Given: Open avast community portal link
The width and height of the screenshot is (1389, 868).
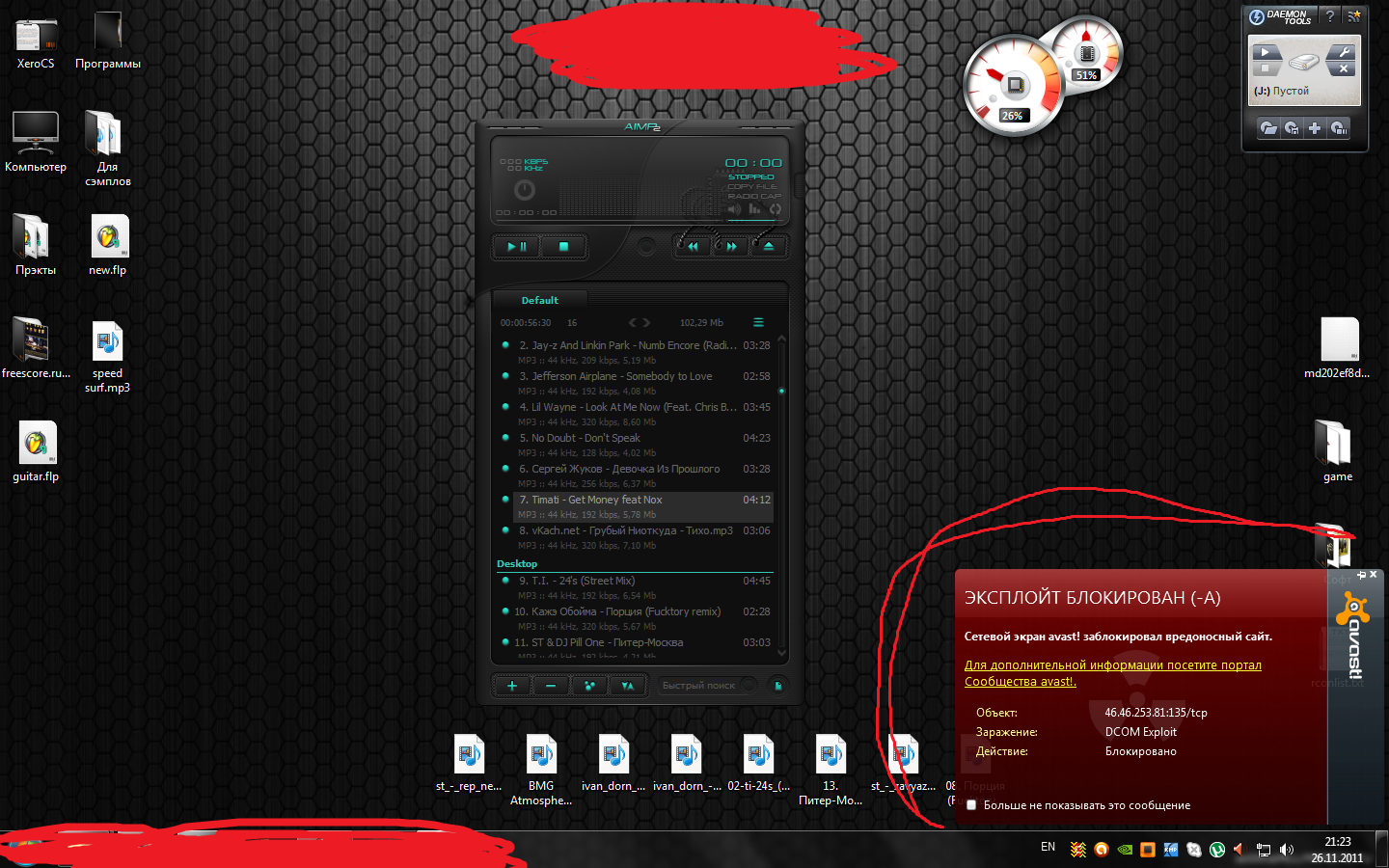Looking at the screenshot, I should (1113, 673).
